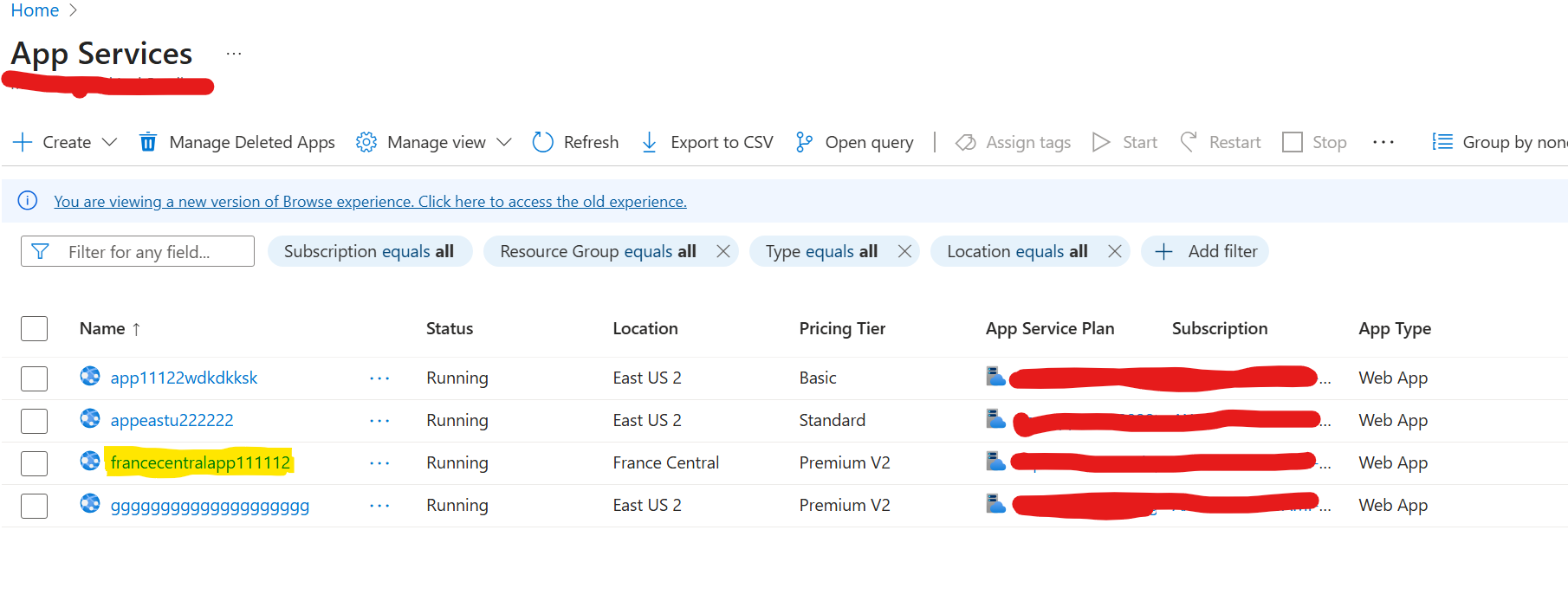Click the Group by list icon
The height and width of the screenshot is (601, 1568).
tap(1442, 142)
